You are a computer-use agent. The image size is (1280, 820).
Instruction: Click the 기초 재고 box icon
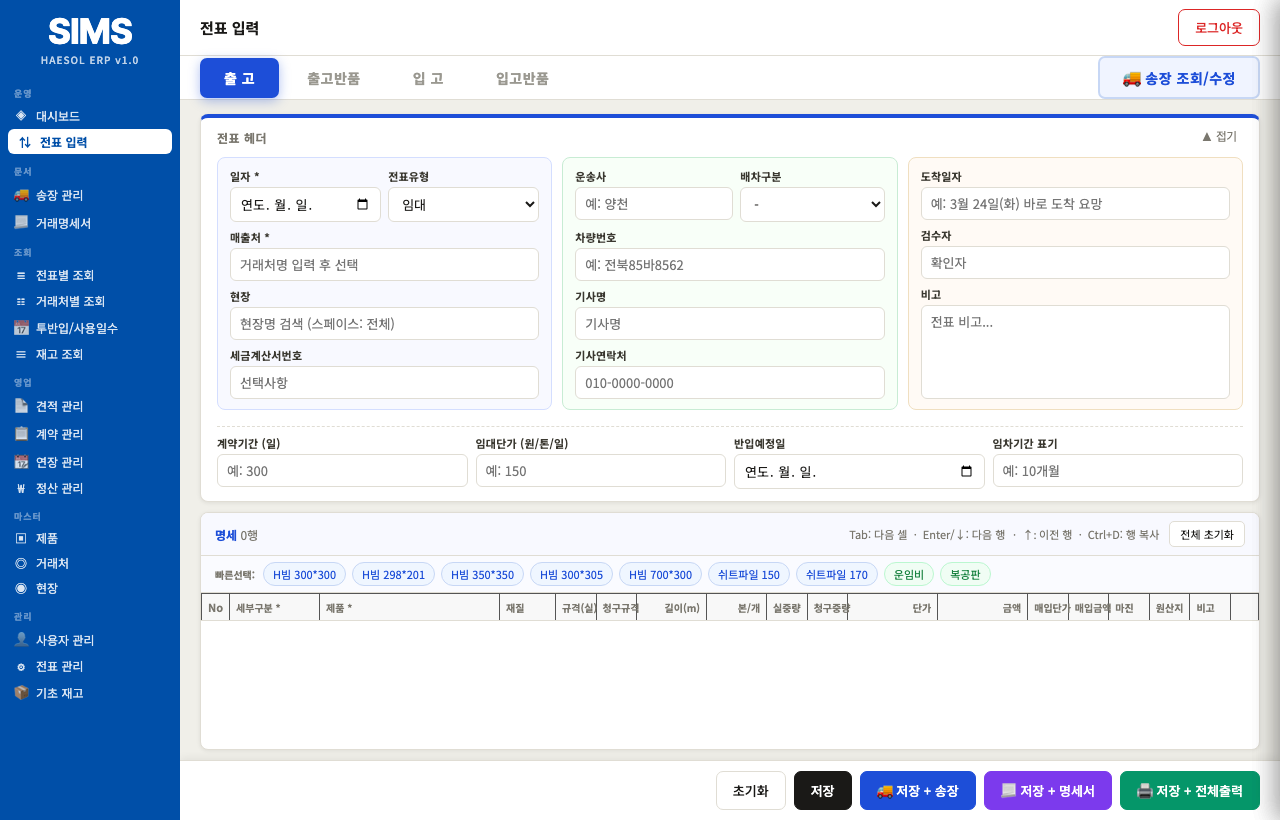pyautogui.click(x=21, y=693)
